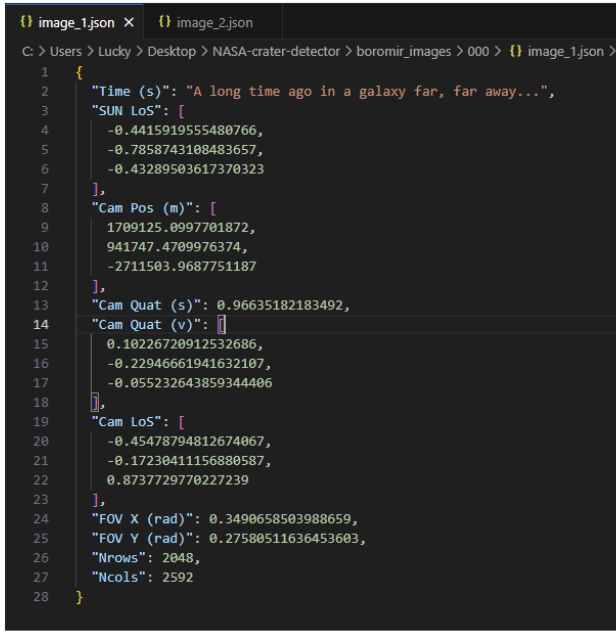Click the "SUN LoS" key
Screen dimensions: 616x634
[x=127, y=111]
